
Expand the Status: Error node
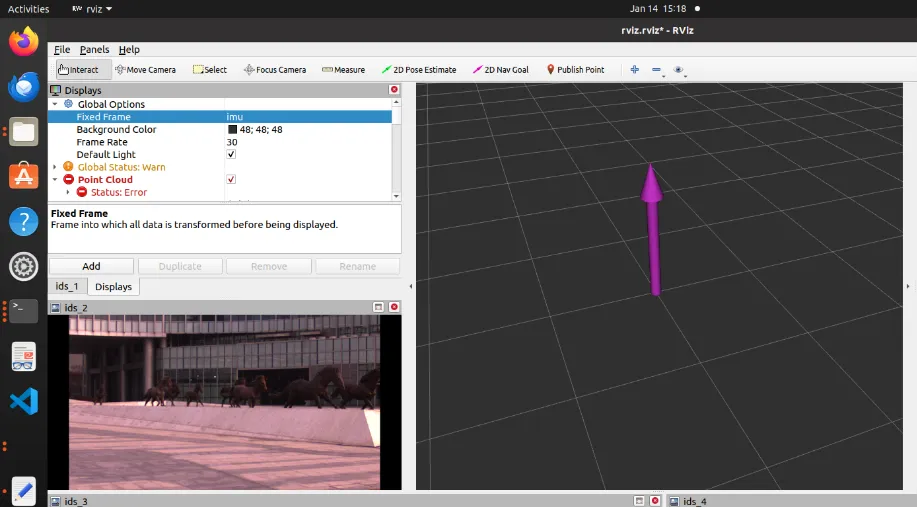click(x=68, y=192)
